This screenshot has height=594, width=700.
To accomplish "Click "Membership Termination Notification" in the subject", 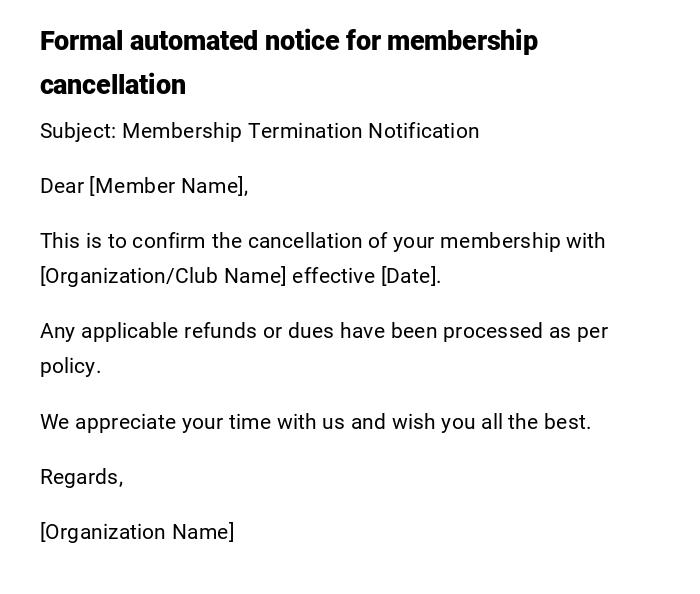I will click(x=300, y=131).
